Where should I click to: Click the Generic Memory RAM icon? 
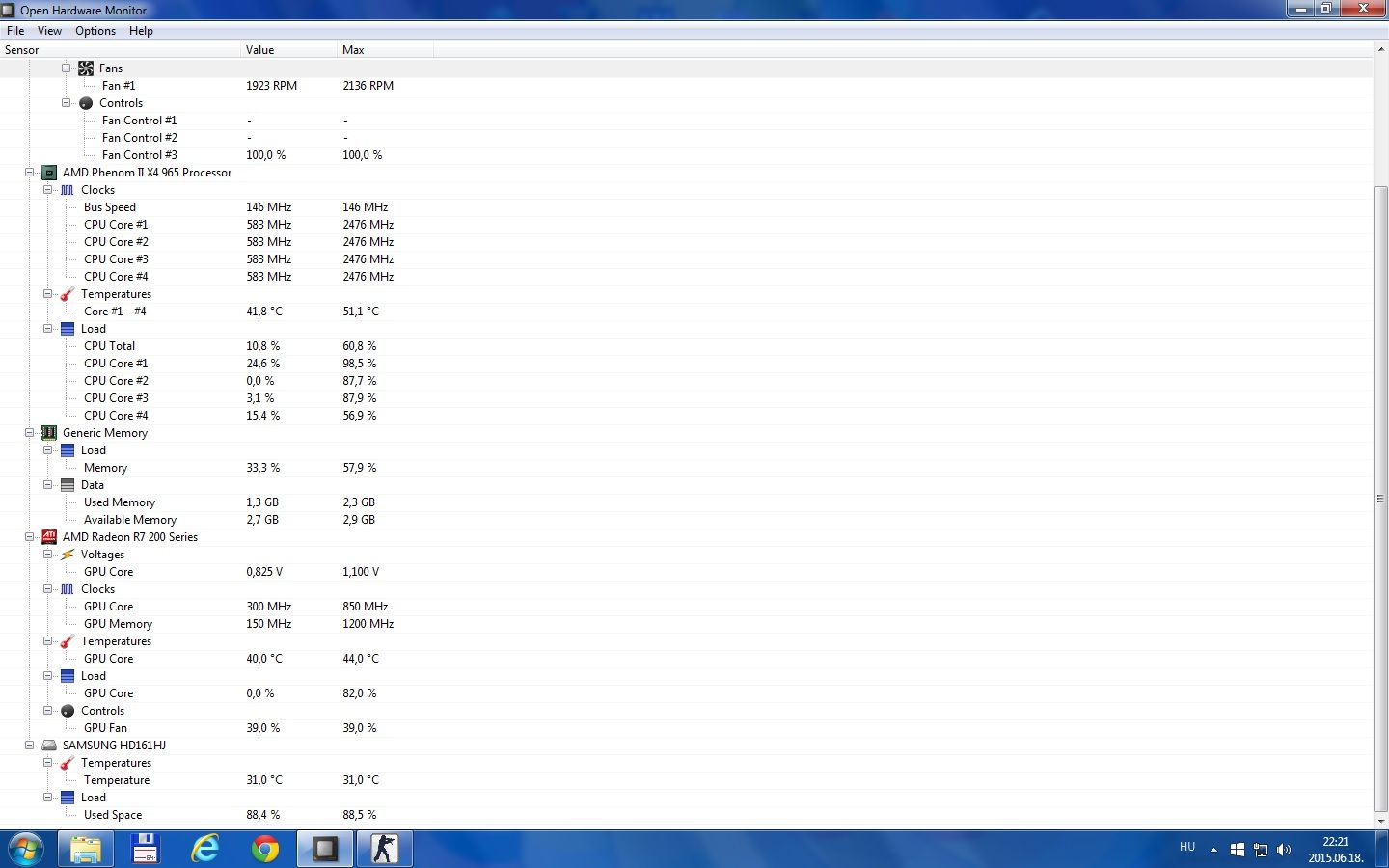coord(49,433)
